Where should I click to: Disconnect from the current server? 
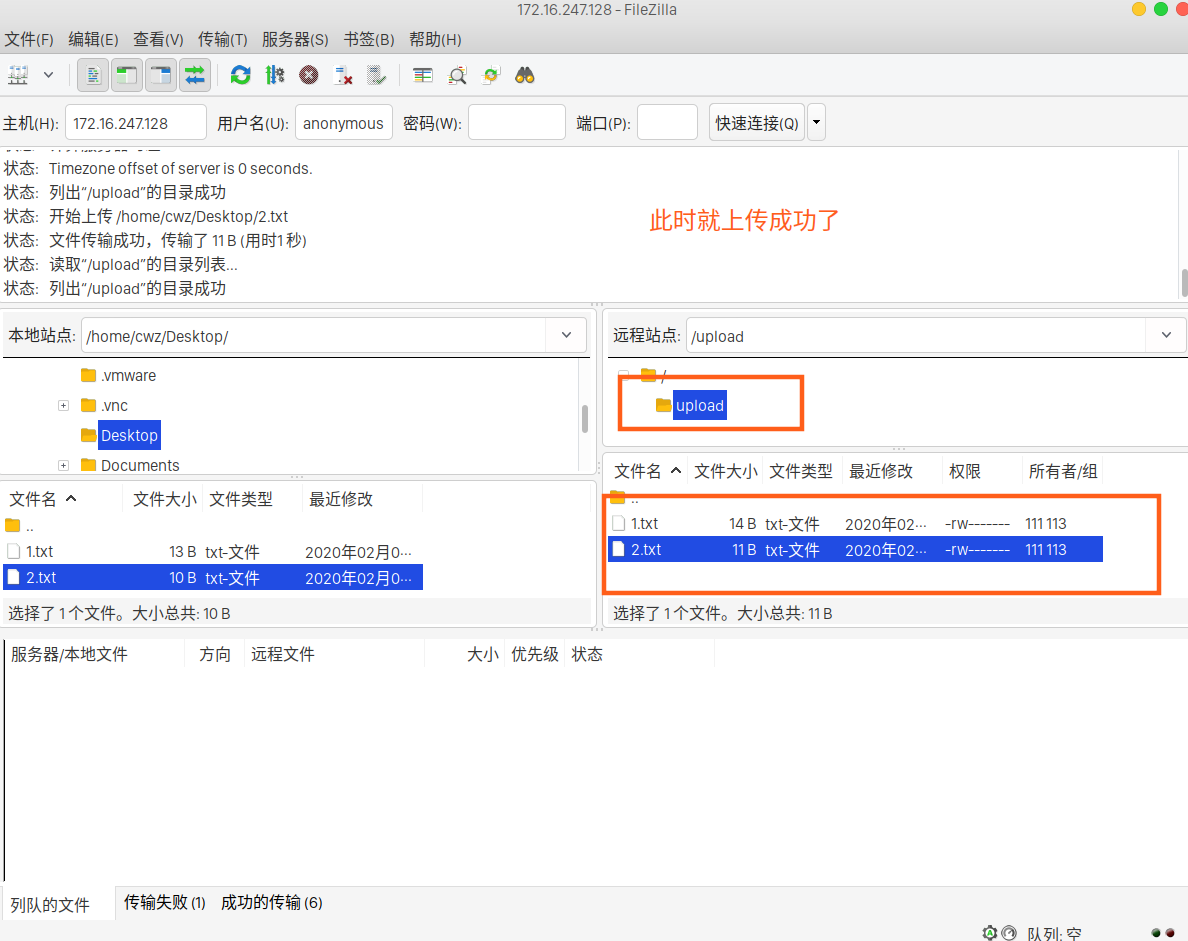pos(343,75)
